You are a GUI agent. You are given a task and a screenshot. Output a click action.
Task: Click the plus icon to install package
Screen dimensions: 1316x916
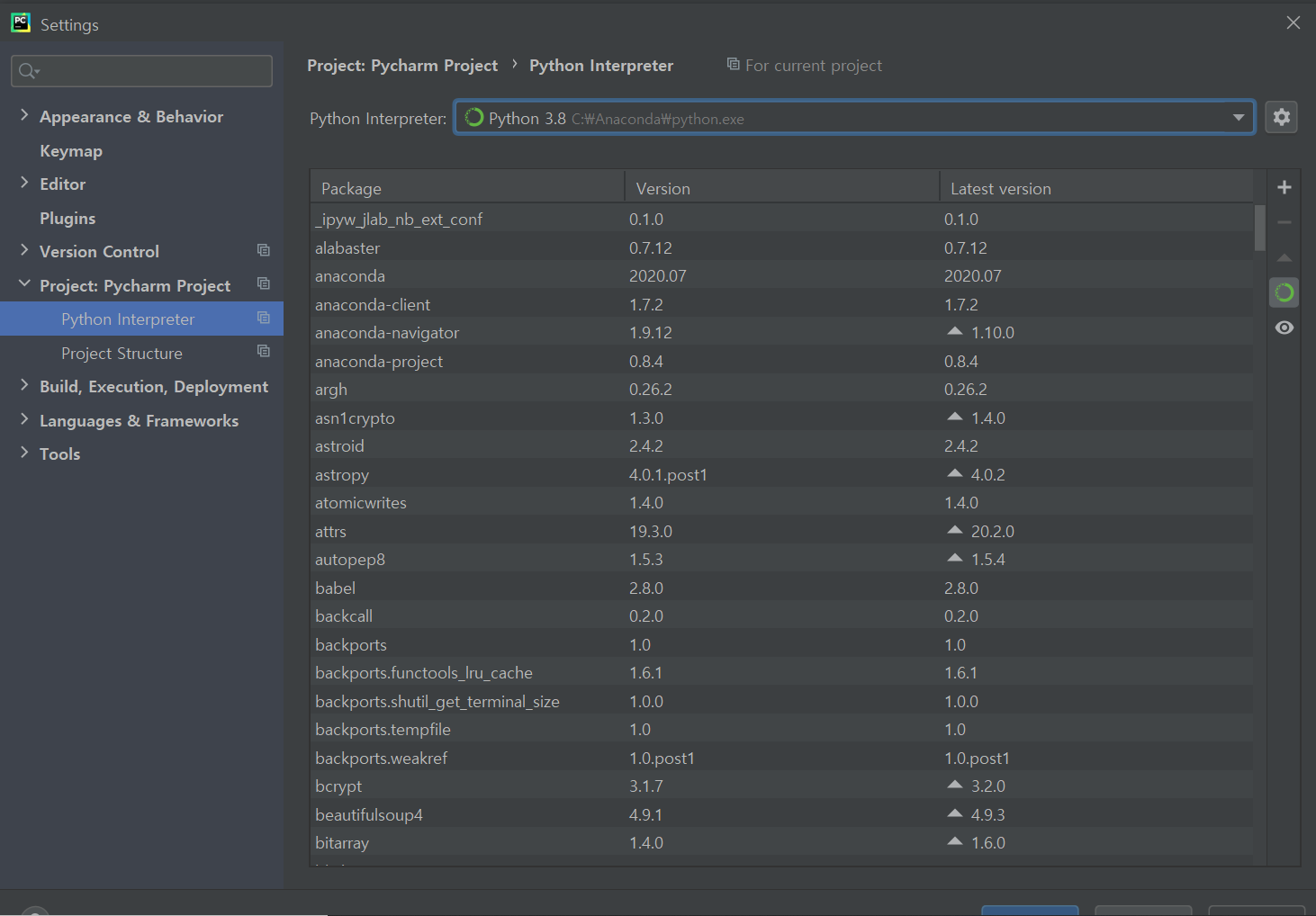[1284, 187]
